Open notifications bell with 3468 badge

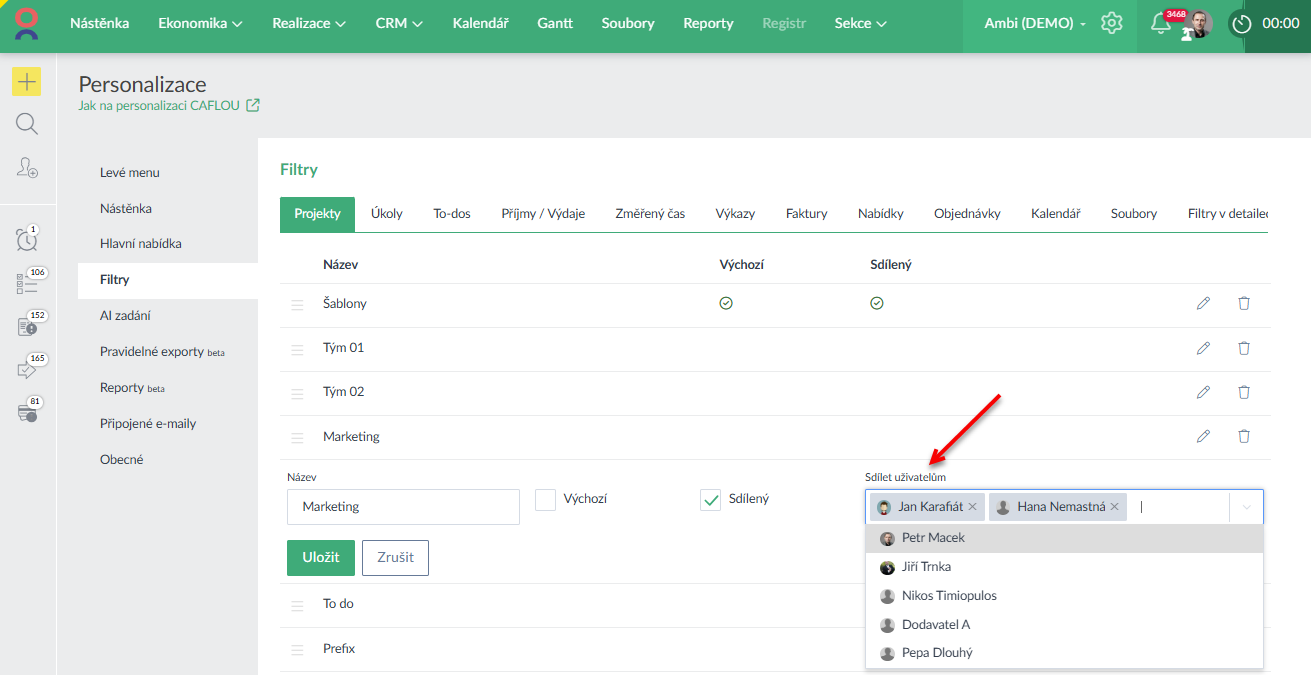click(x=1160, y=24)
